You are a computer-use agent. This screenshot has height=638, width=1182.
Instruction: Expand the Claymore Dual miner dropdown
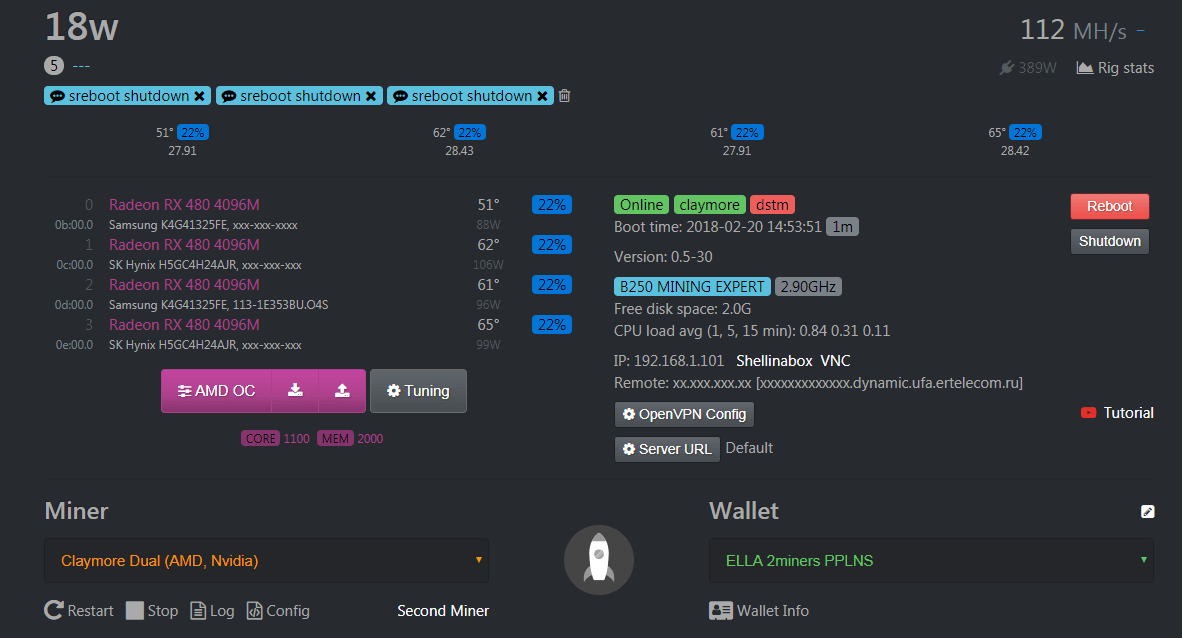pos(267,561)
